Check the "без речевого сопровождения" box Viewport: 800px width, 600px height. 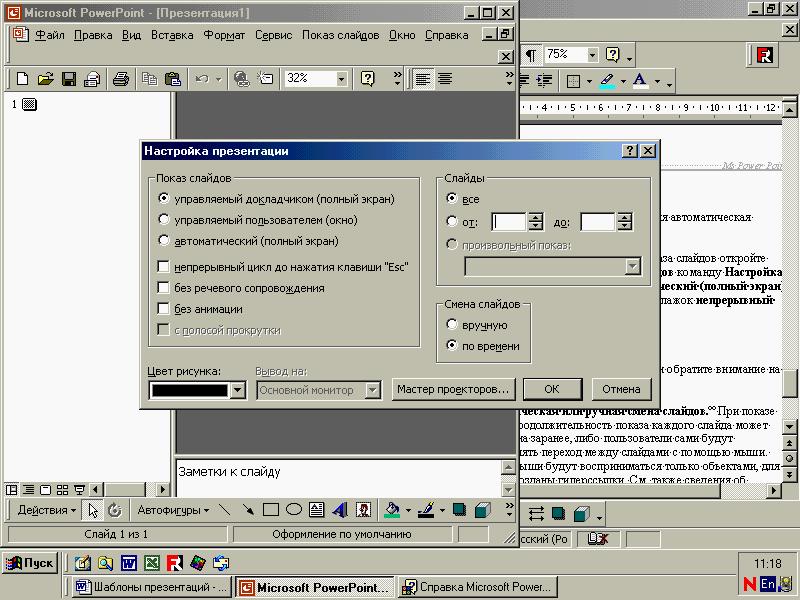(163, 288)
